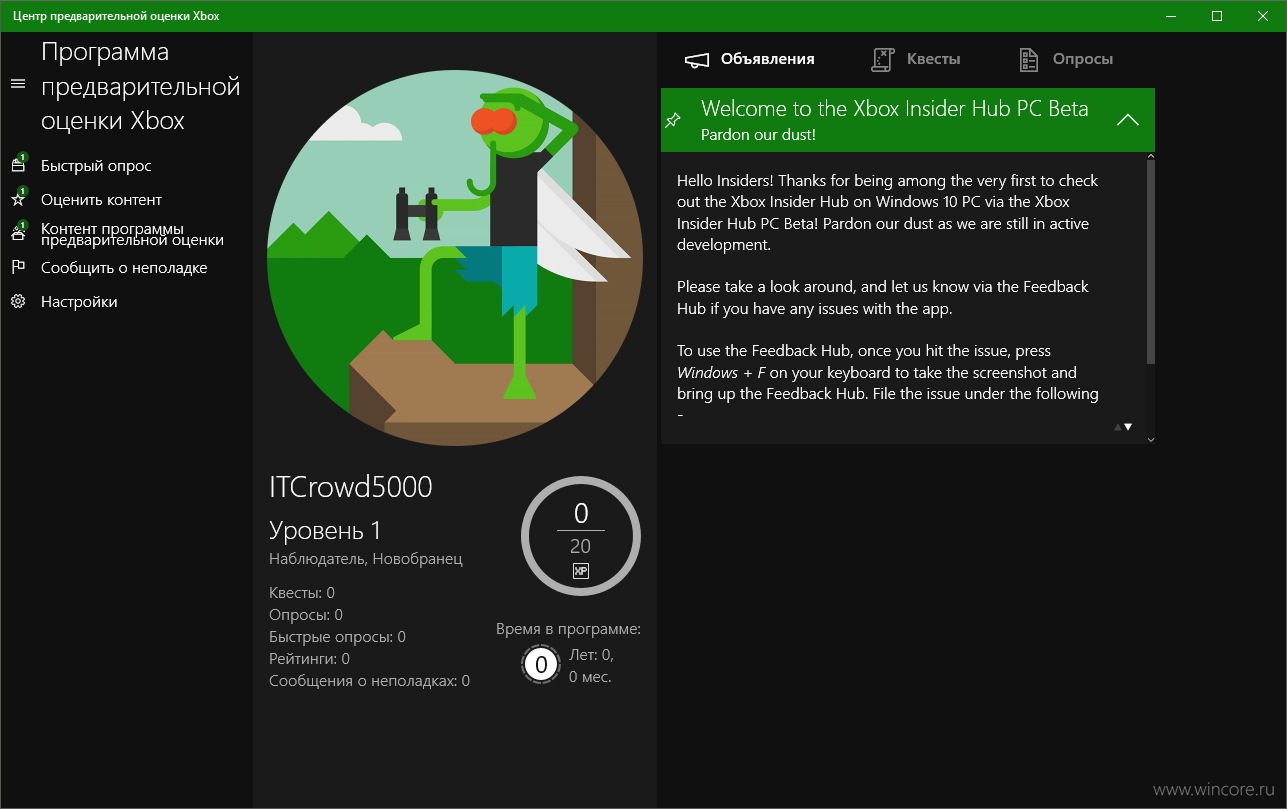Image resolution: width=1287 pixels, height=809 pixels.
Task: Open Быстрый опрос menu item
Action: pos(96,165)
